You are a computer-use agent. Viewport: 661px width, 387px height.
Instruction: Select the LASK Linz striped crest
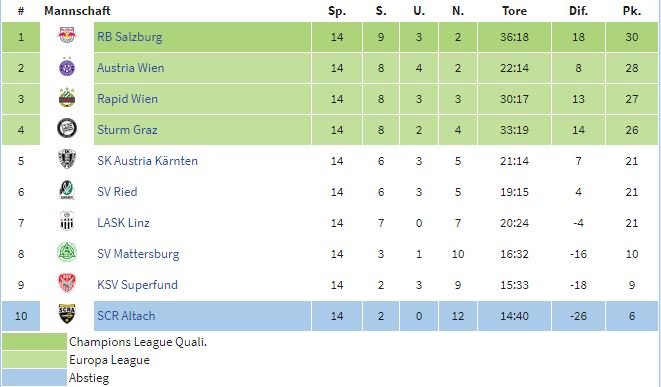(67, 221)
